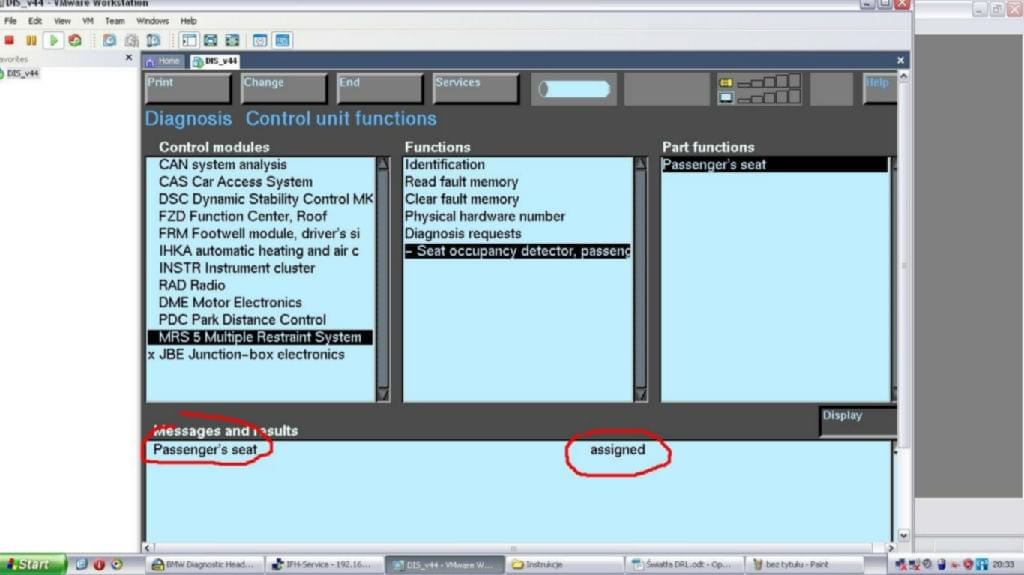Click the red Power Off toolbar icon
This screenshot has height=575, width=1024.
click(x=9, y=41)
